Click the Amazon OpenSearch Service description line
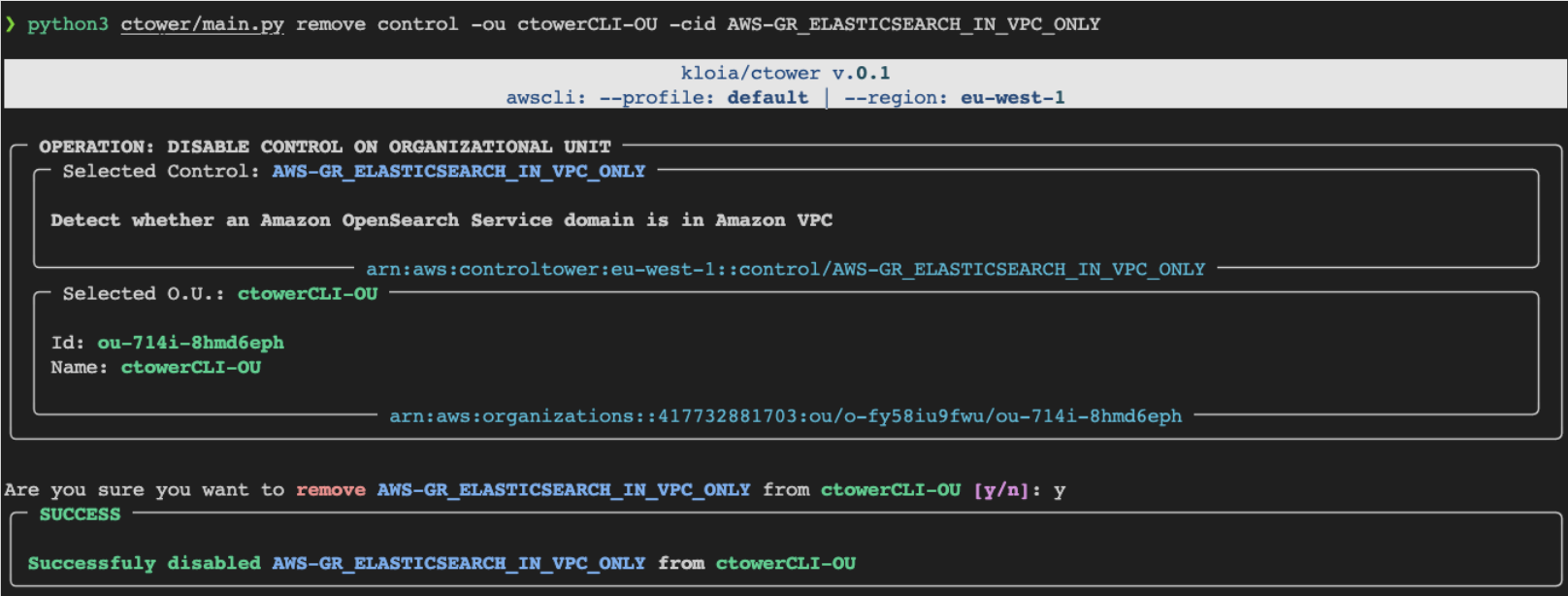This screenshot has height=596, width=1568. [441, 220]
